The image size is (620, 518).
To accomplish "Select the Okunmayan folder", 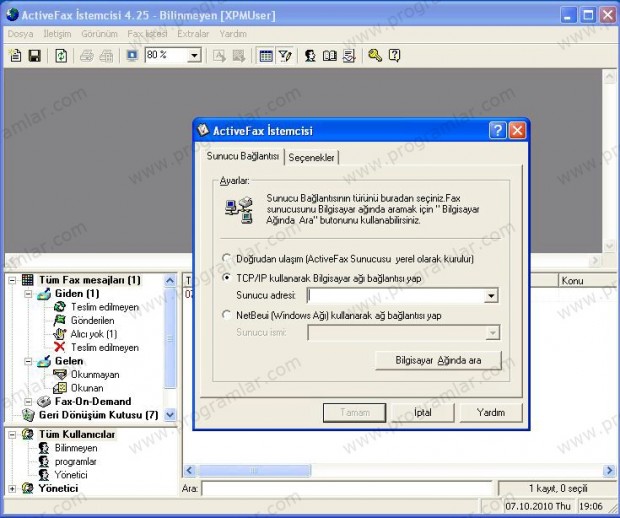I will click(95, 374).
